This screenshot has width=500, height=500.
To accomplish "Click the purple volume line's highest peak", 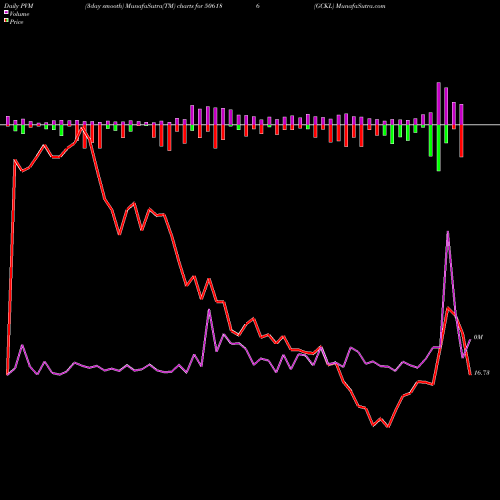I will 448,232.
